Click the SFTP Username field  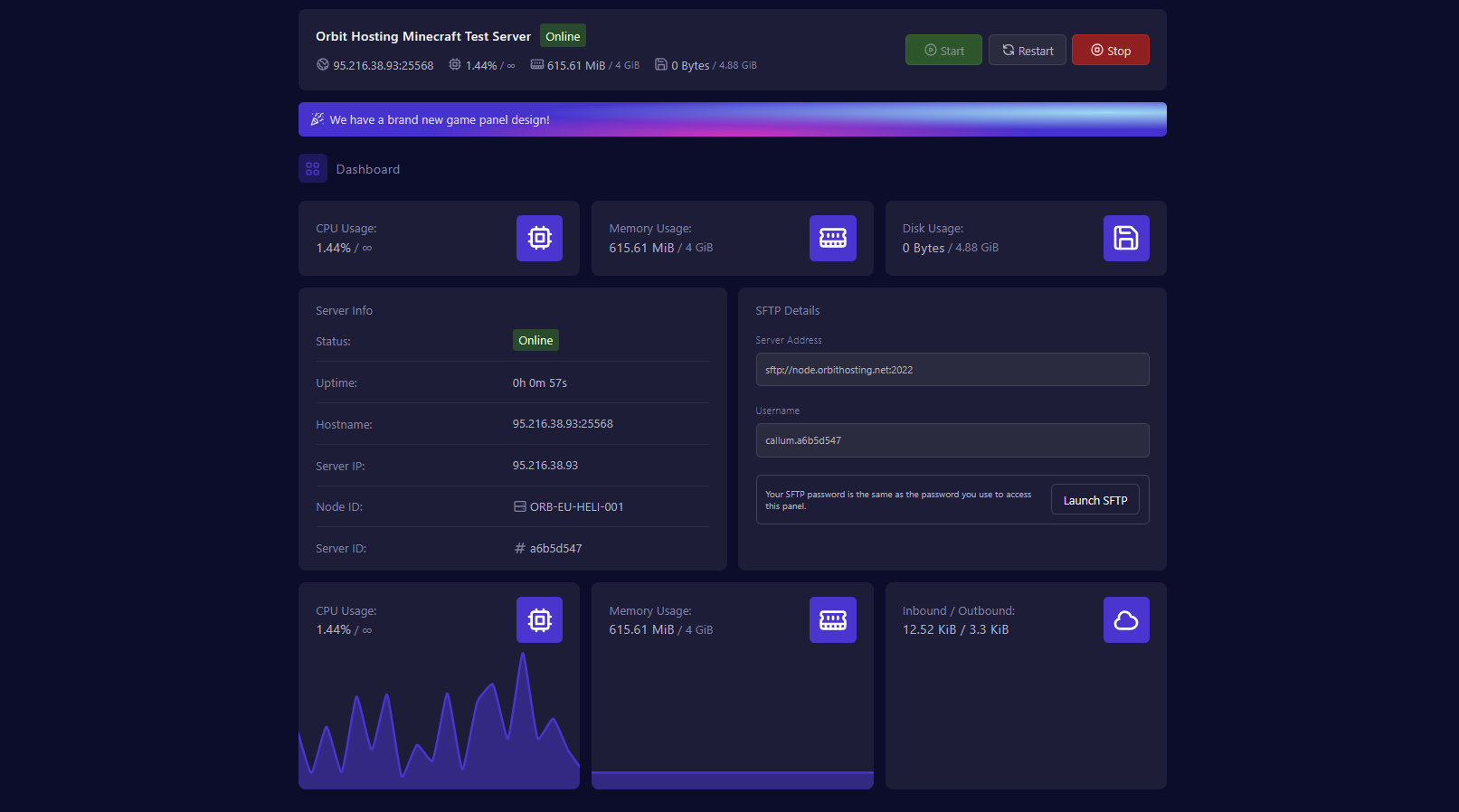coord(952,440)
